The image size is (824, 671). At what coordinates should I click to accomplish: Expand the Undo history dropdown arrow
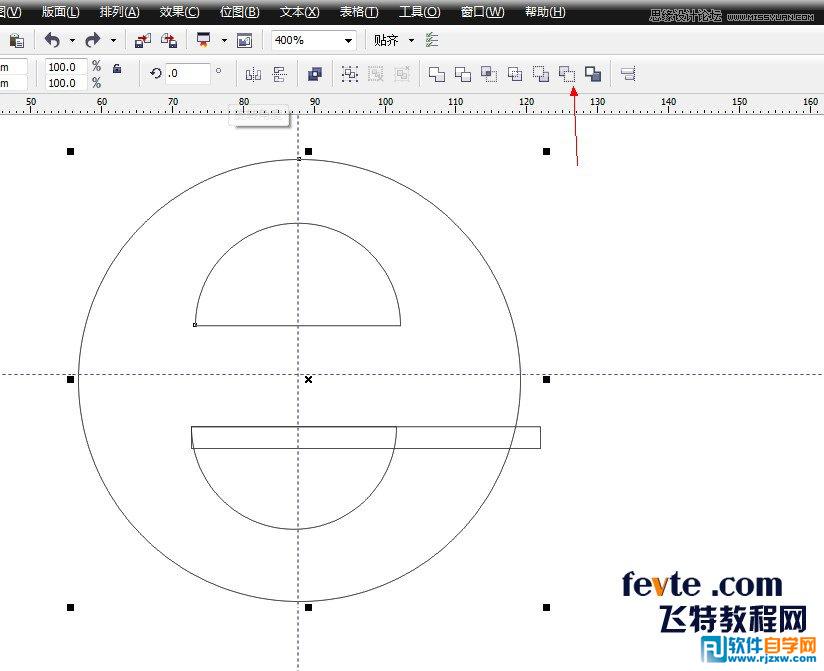71,40
